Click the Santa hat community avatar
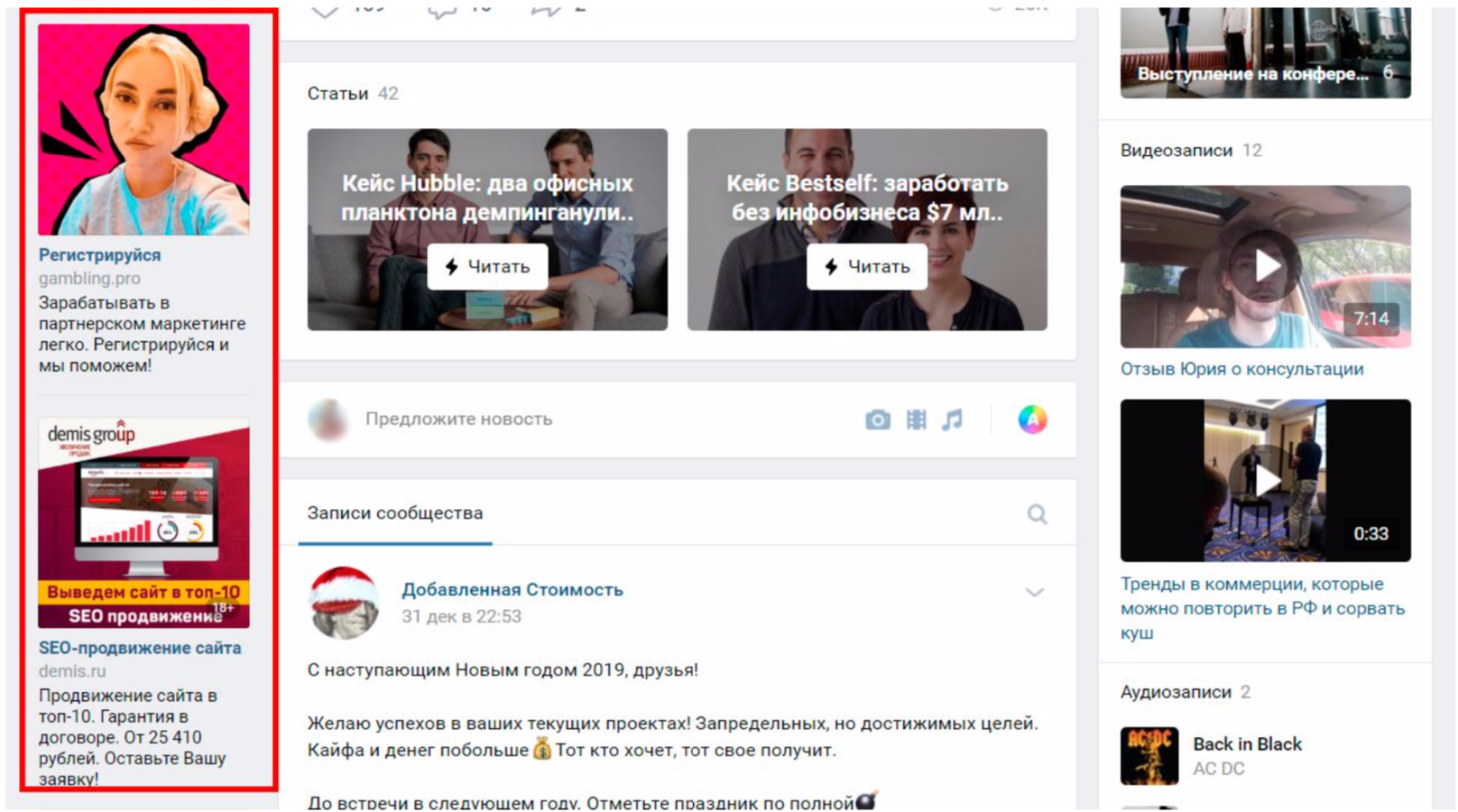The image size is (1458, 812). (343, 603)
